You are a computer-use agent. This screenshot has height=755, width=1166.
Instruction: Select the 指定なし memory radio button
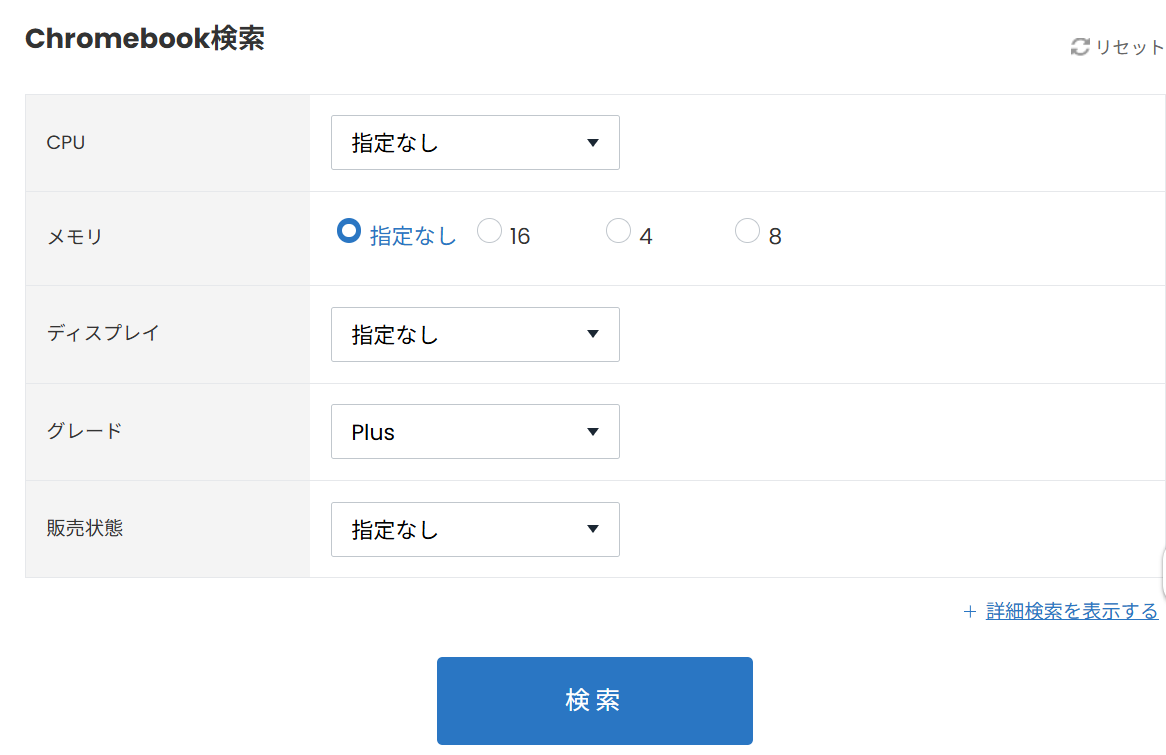pos(349,231)
